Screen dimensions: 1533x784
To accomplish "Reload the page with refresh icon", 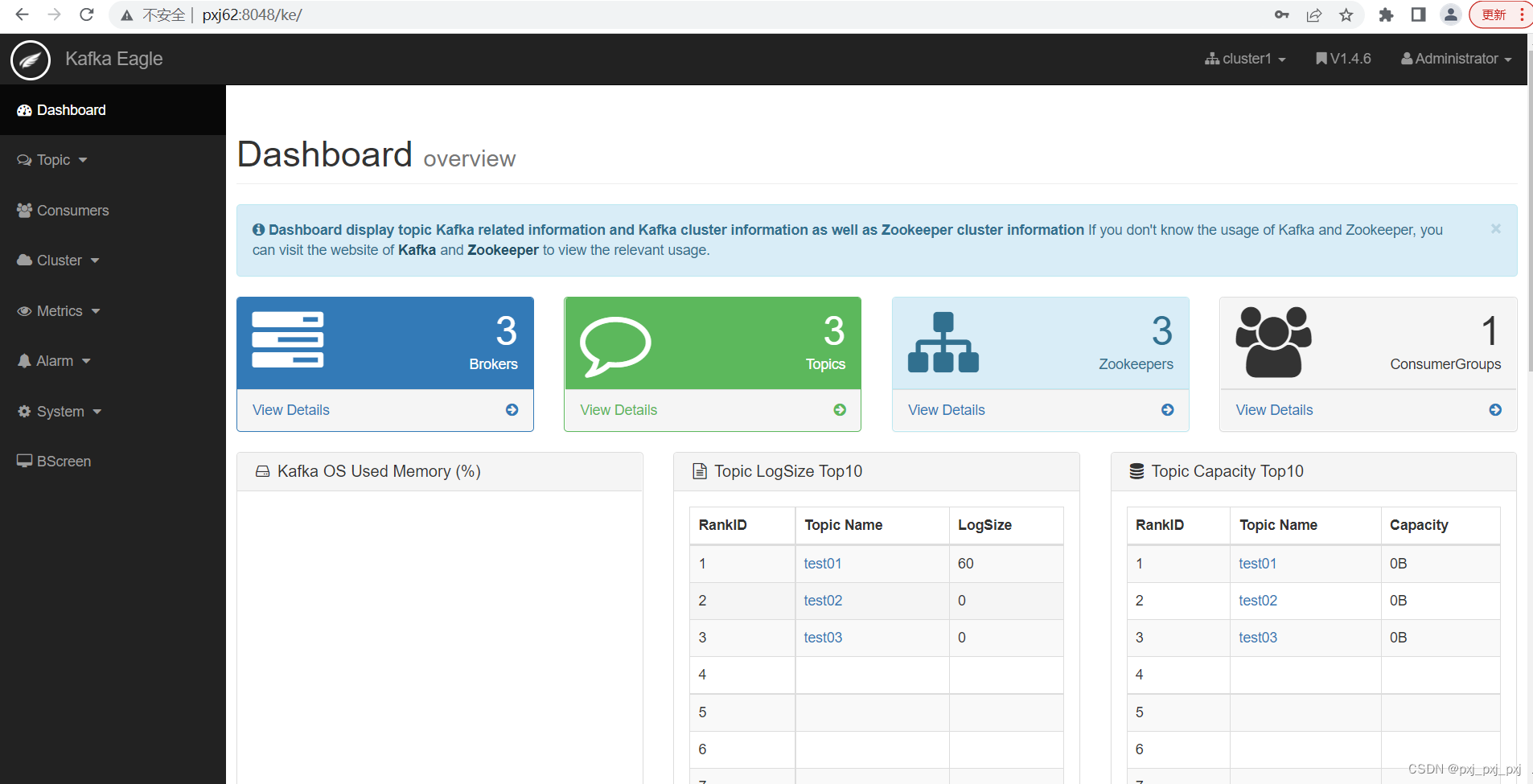I will click(87, 14).
